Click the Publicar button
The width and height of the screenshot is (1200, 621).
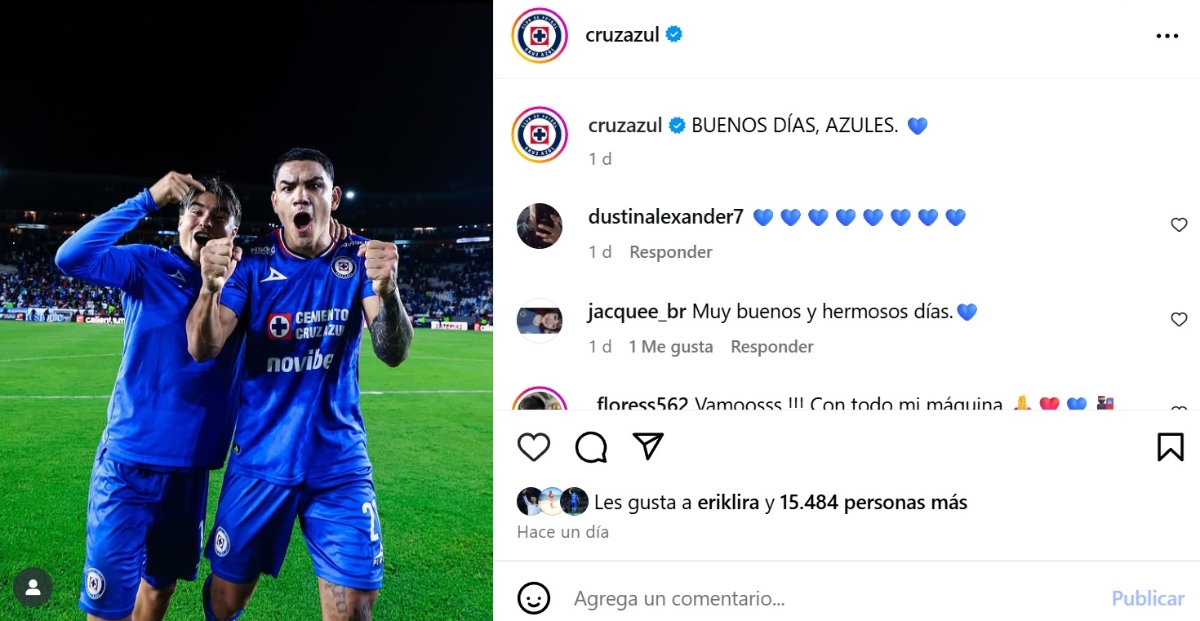(1148, 598)
